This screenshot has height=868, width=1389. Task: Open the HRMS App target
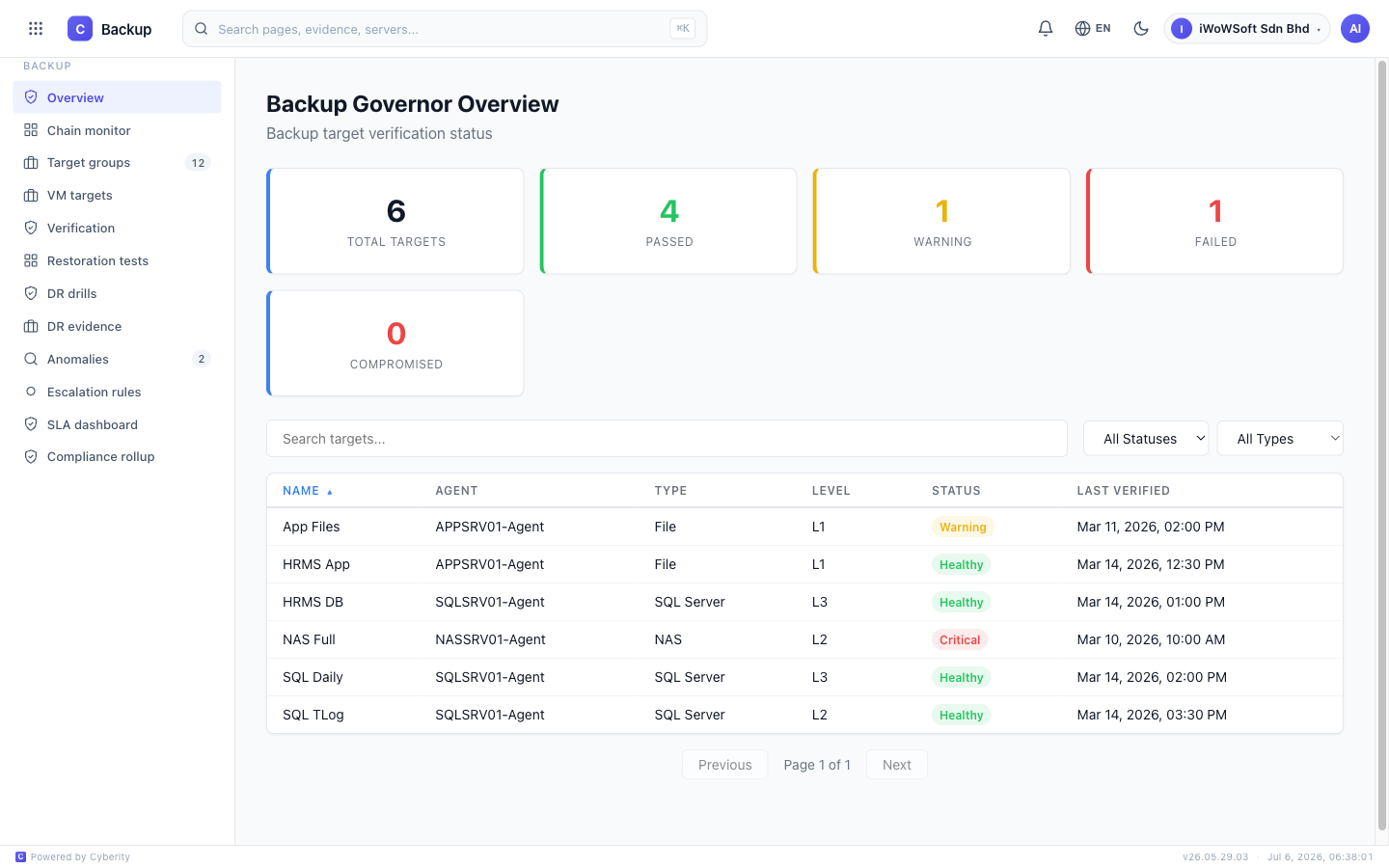point(804,564)
